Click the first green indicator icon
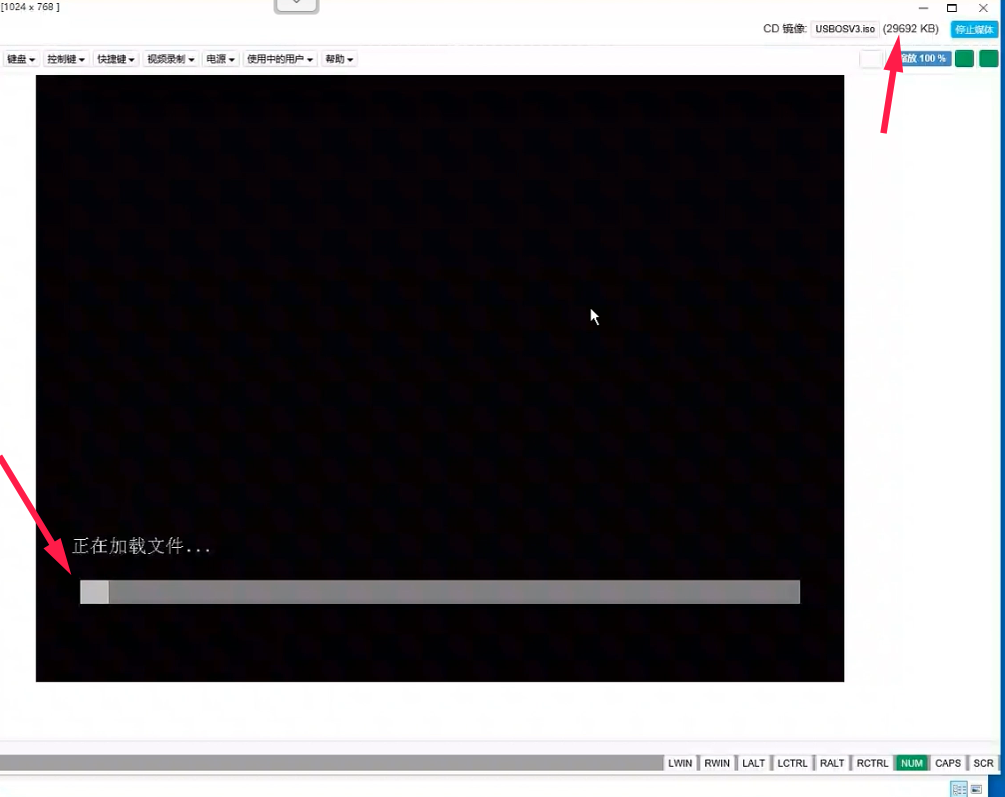1005x797 pixels. click(964, 59)
